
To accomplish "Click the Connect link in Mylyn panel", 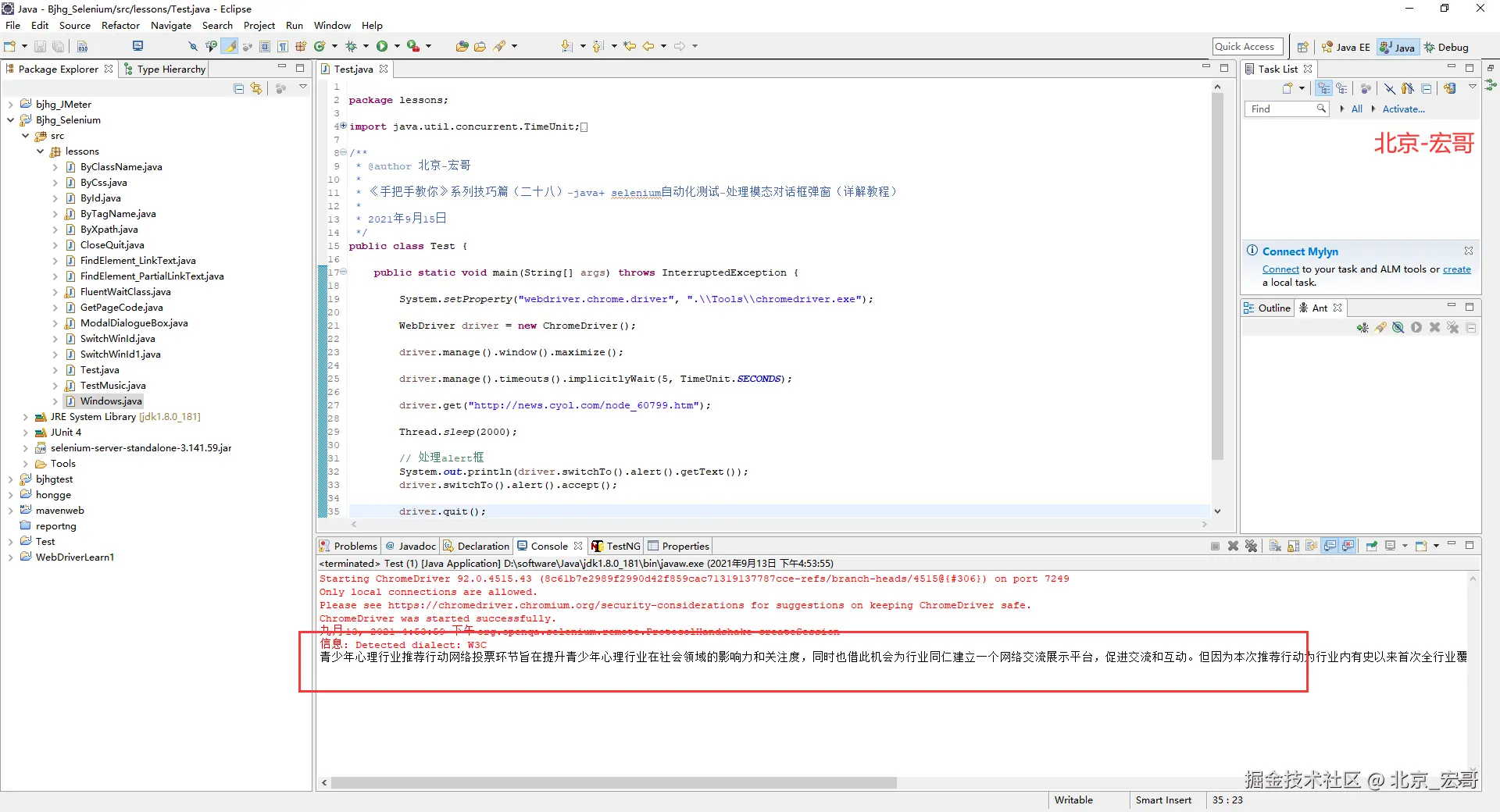I will pos(1280,269).
